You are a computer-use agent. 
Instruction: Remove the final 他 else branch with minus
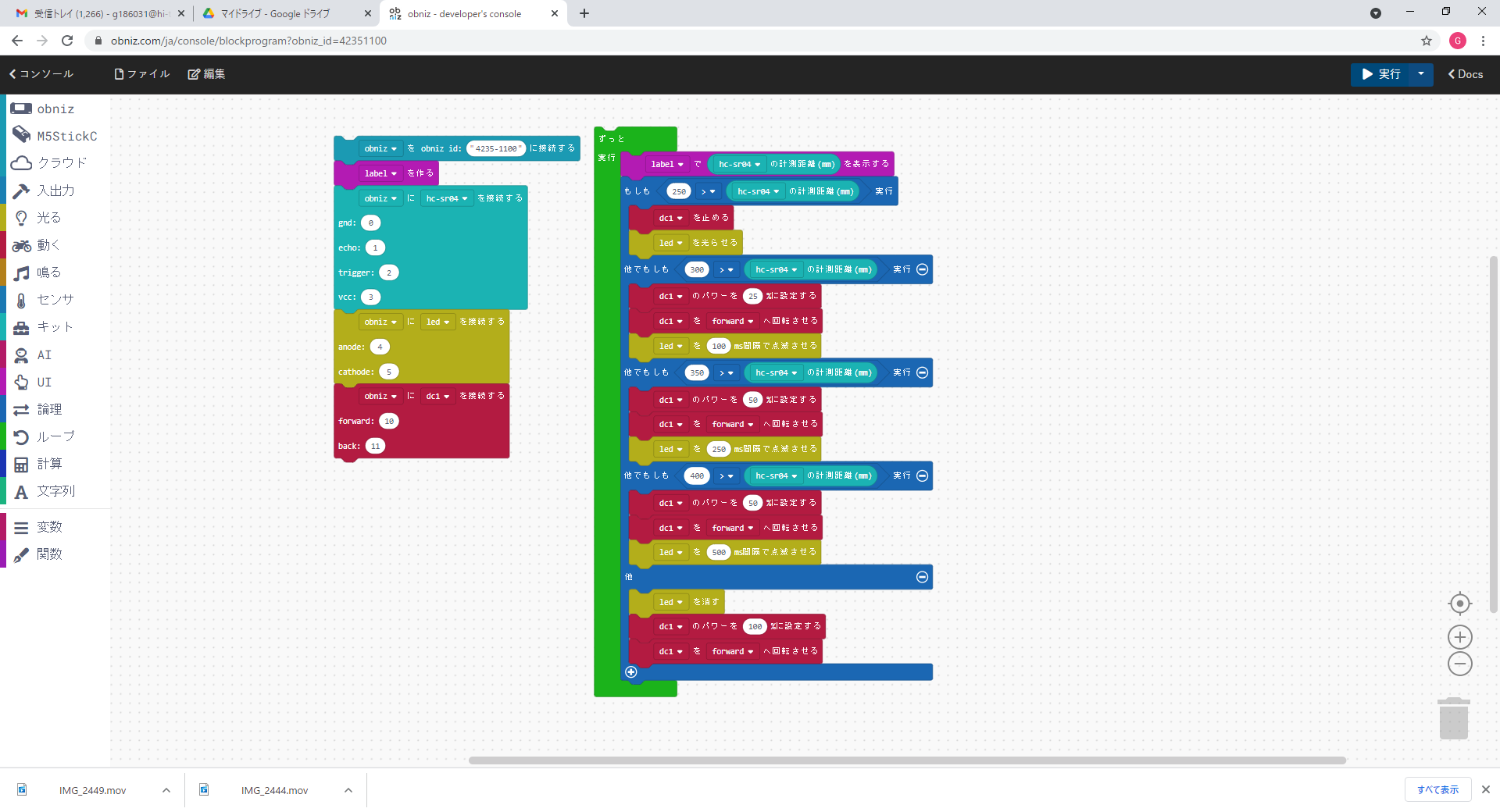[922, 577]
